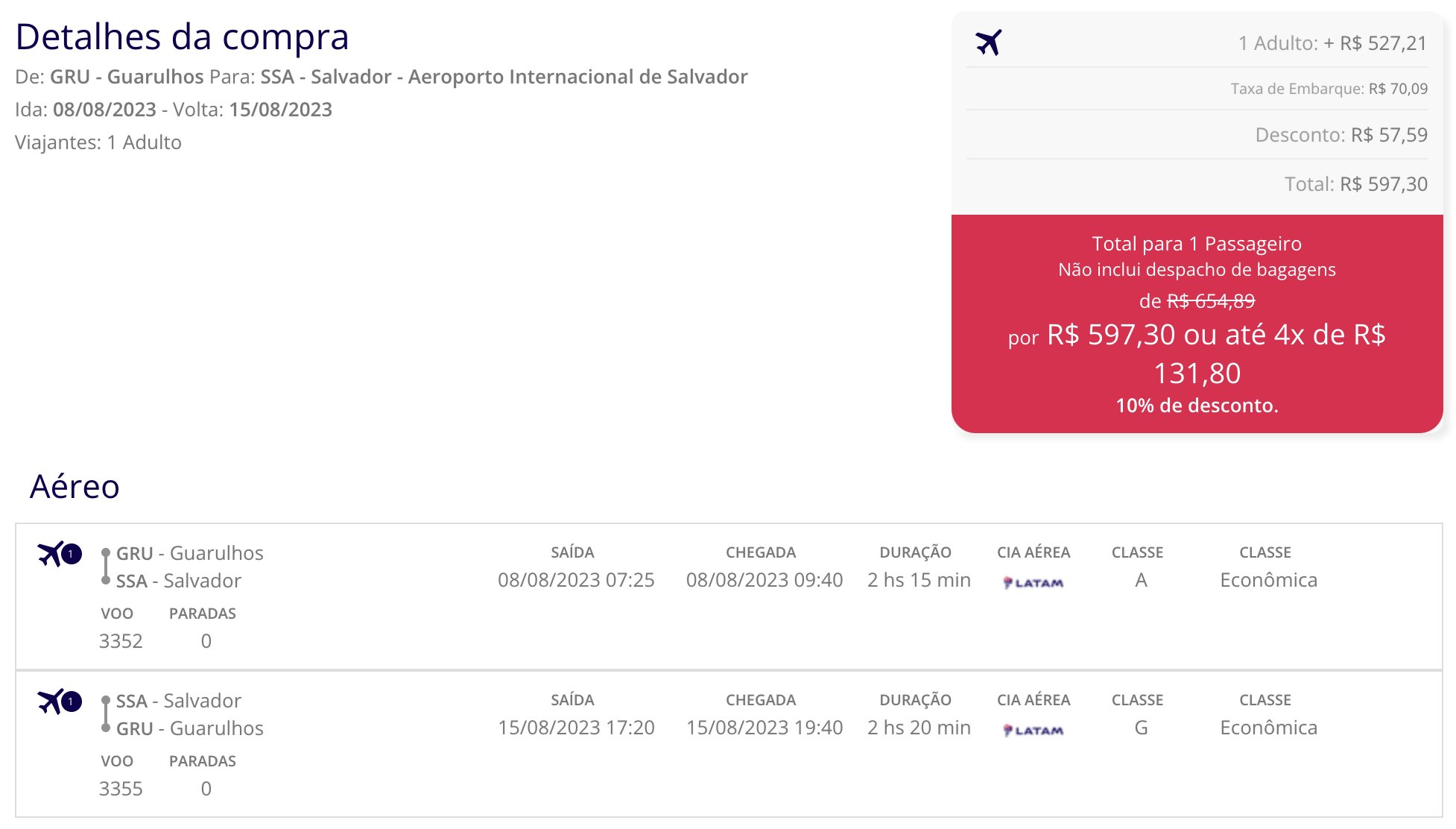Click Não inclui despacho de bagagens note
Viewport: 1456px width, 829px height.
1197,269
